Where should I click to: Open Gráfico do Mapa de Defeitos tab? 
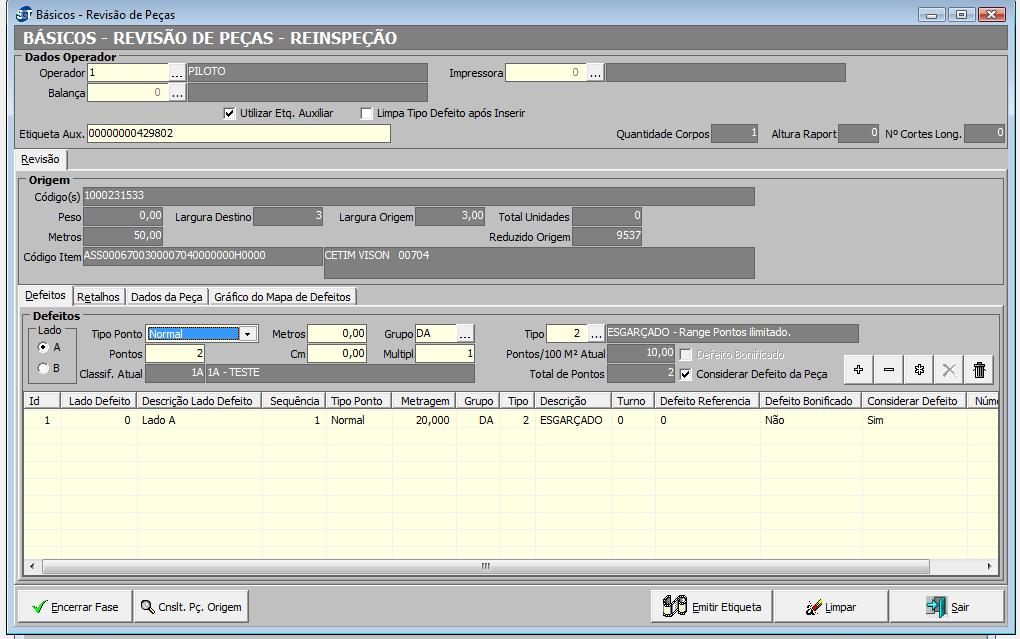pyautogui.click(x=283, y=297)
